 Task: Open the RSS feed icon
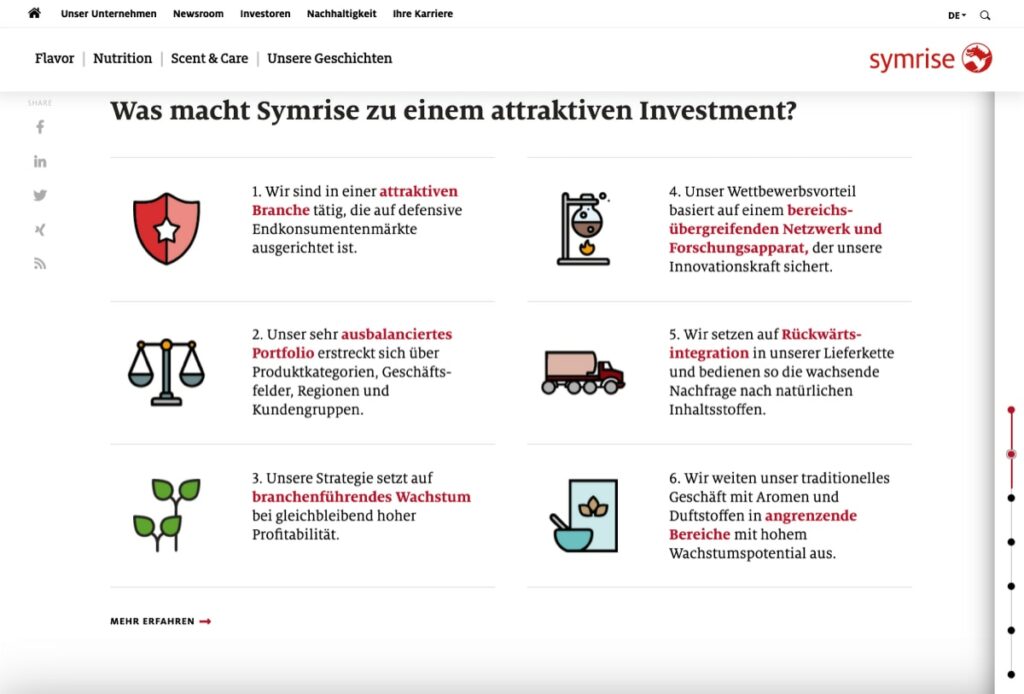[40, 264]
